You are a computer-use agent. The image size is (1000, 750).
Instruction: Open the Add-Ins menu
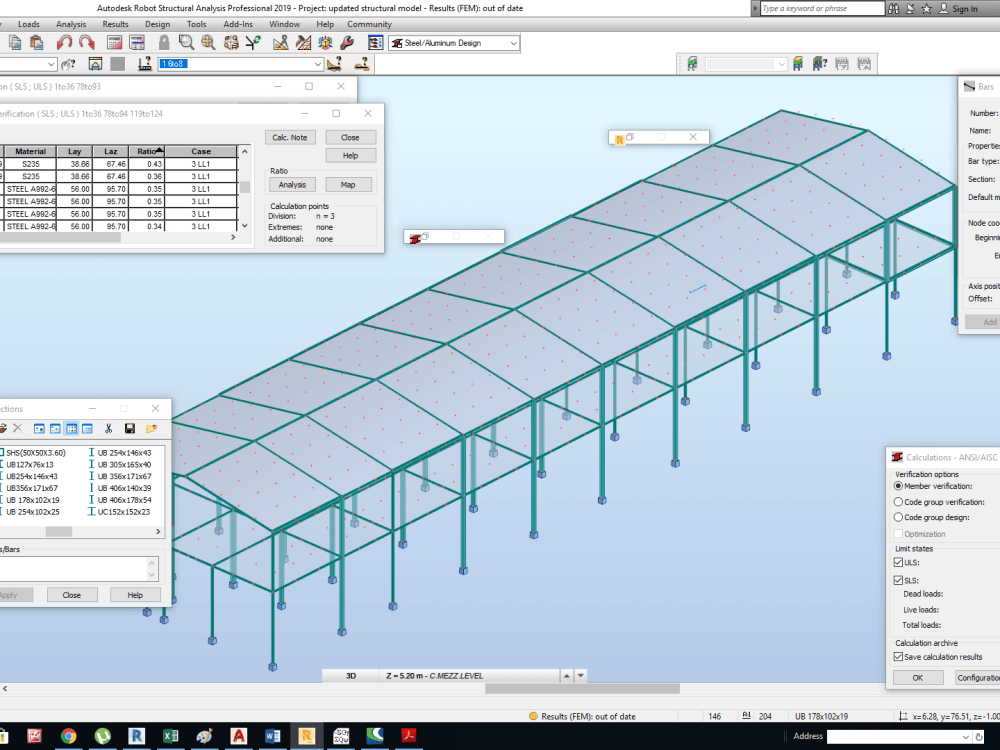pos(238,24)
